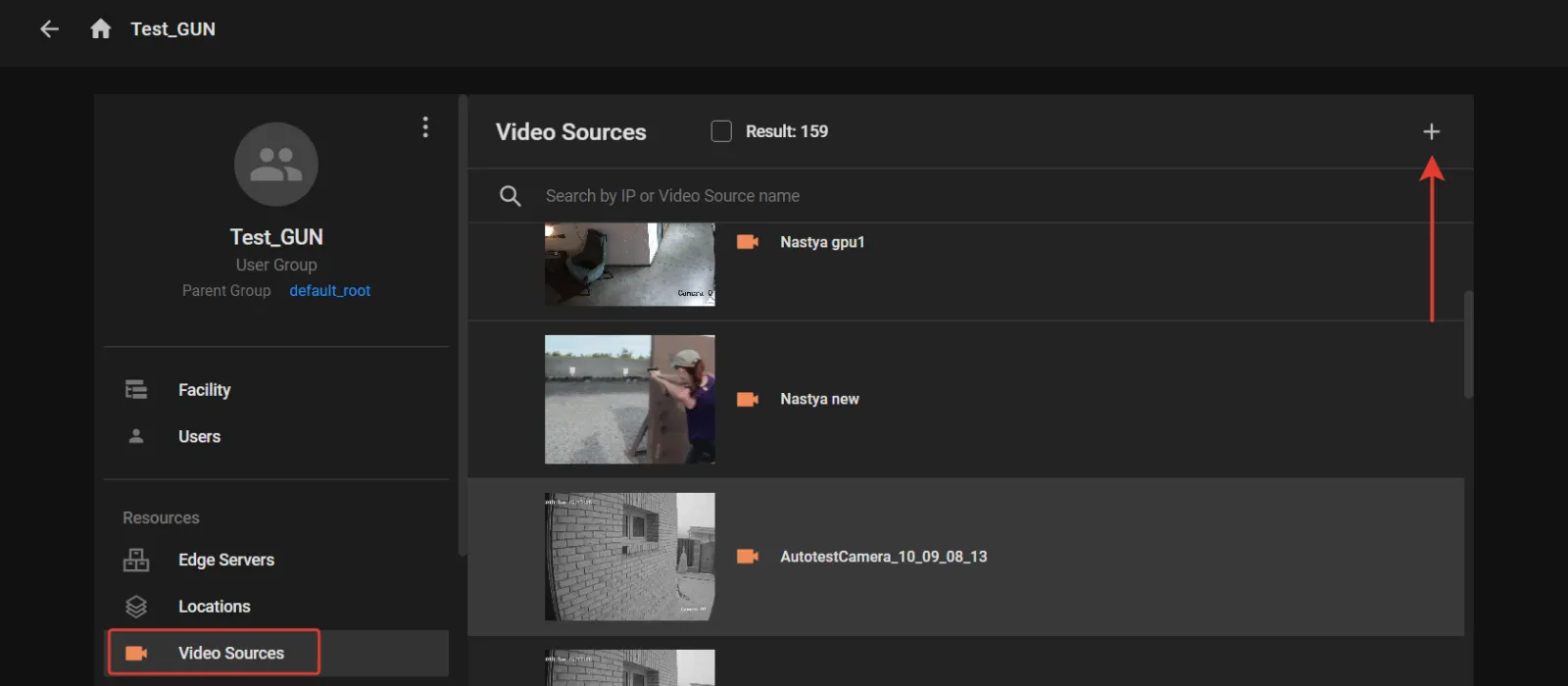Open the home icon
The height and width of the screenshot is (686, 1568).
point(100,29)
